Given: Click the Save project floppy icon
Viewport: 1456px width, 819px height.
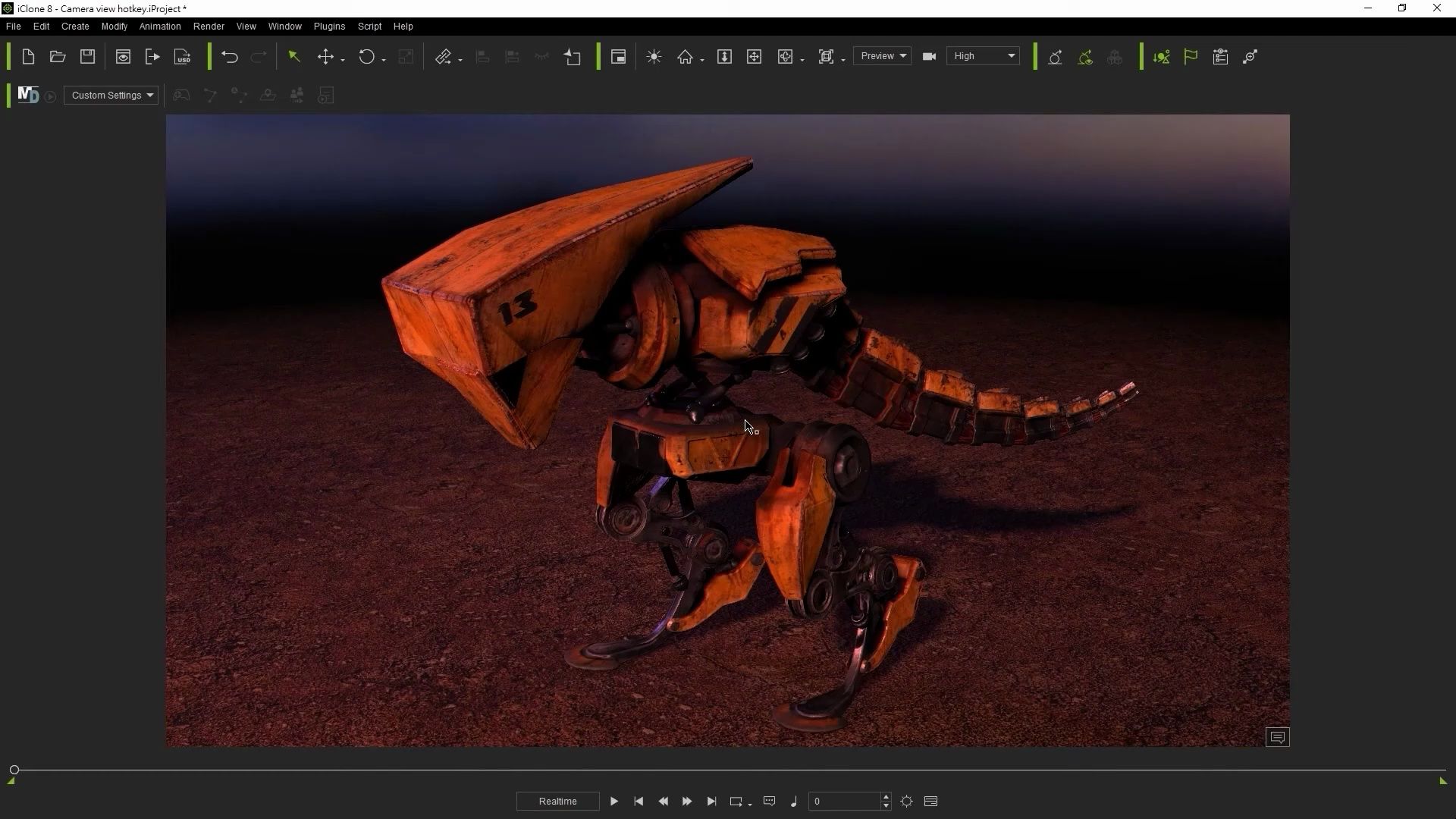Looking at the screenshot, I should coord(87,57).
